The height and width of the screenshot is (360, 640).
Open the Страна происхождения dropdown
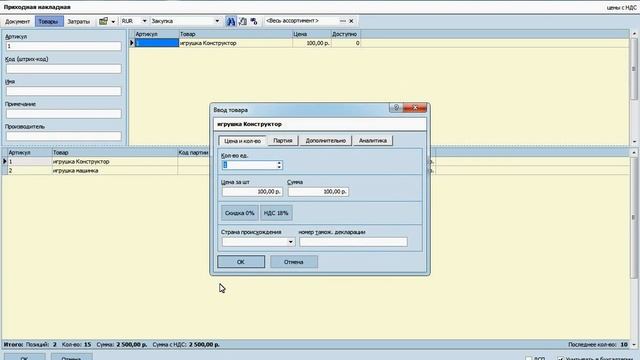click(290, 242)
